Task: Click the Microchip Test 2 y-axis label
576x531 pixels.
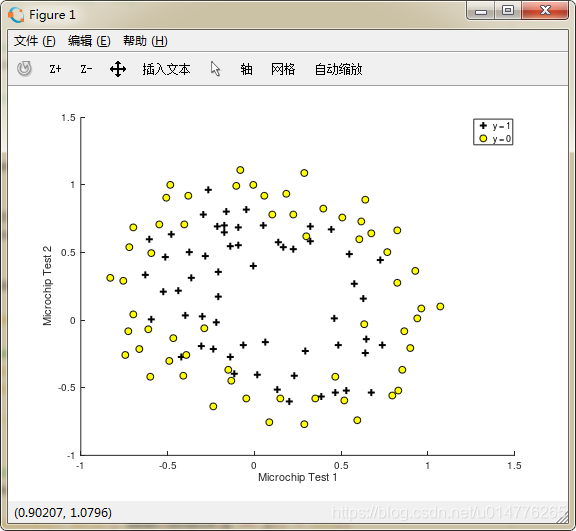Action: click(47, 285)
